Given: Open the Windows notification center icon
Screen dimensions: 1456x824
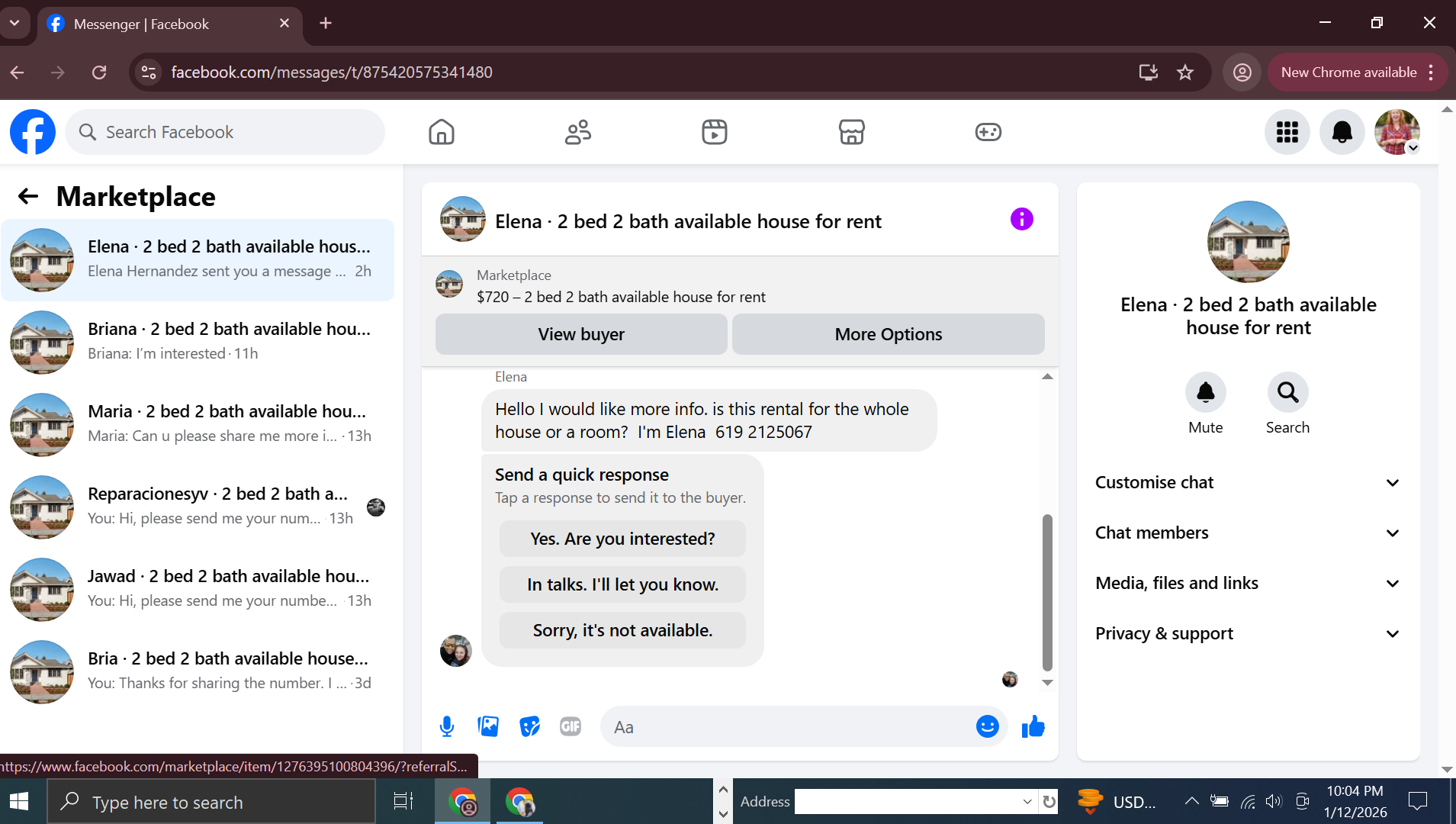Looking at the screenshot, I should point(1418,801).
